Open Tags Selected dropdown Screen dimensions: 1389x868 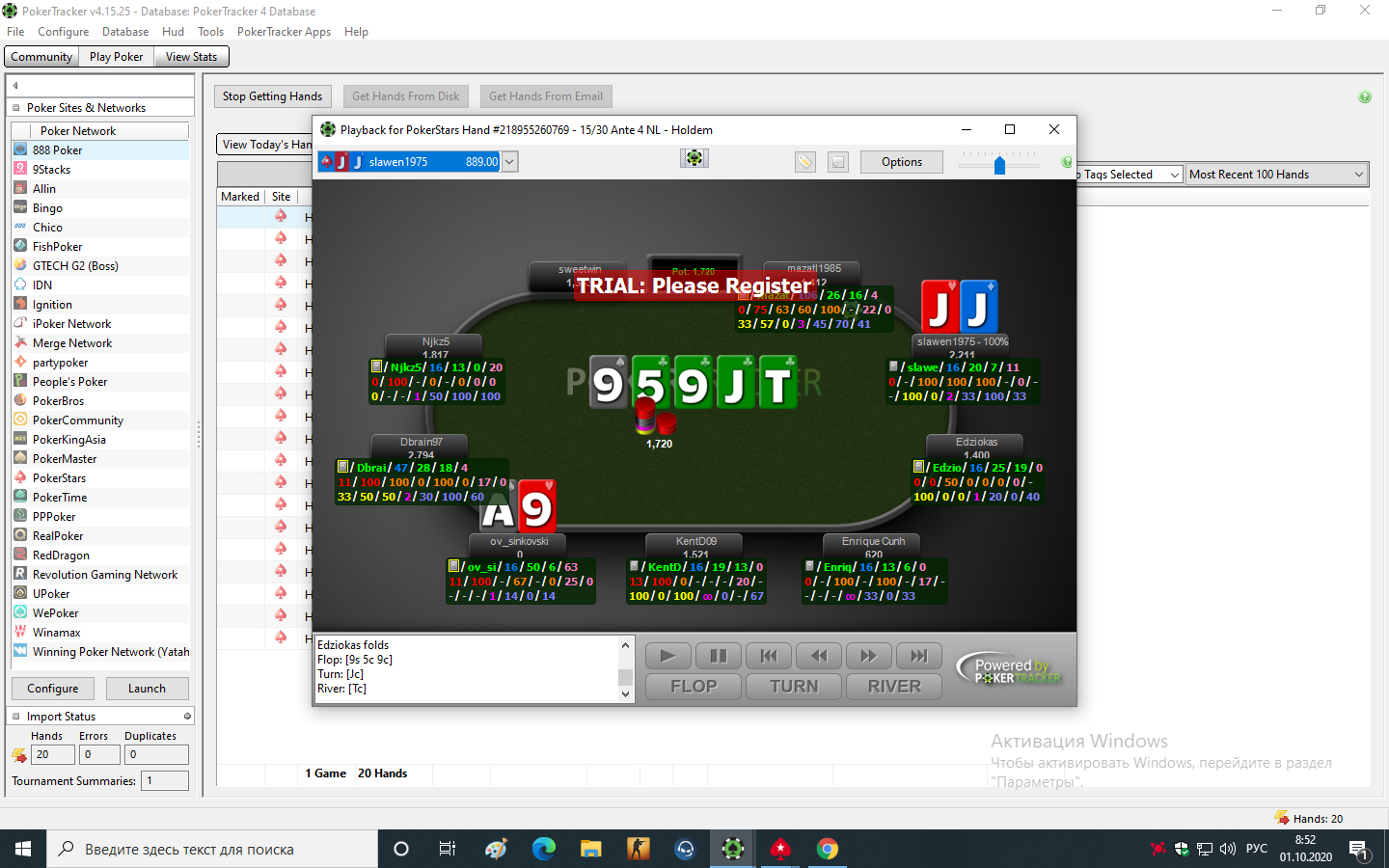[x=1174, y=175]
